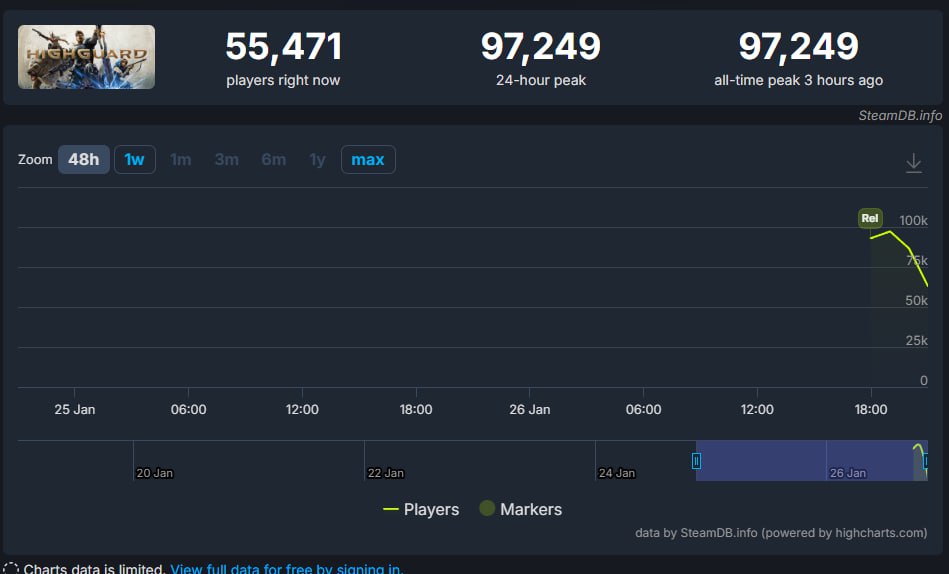The image size is (949, 574).
Task: Open the Highguard game thumbnail
Action: [x=86, y=57]
